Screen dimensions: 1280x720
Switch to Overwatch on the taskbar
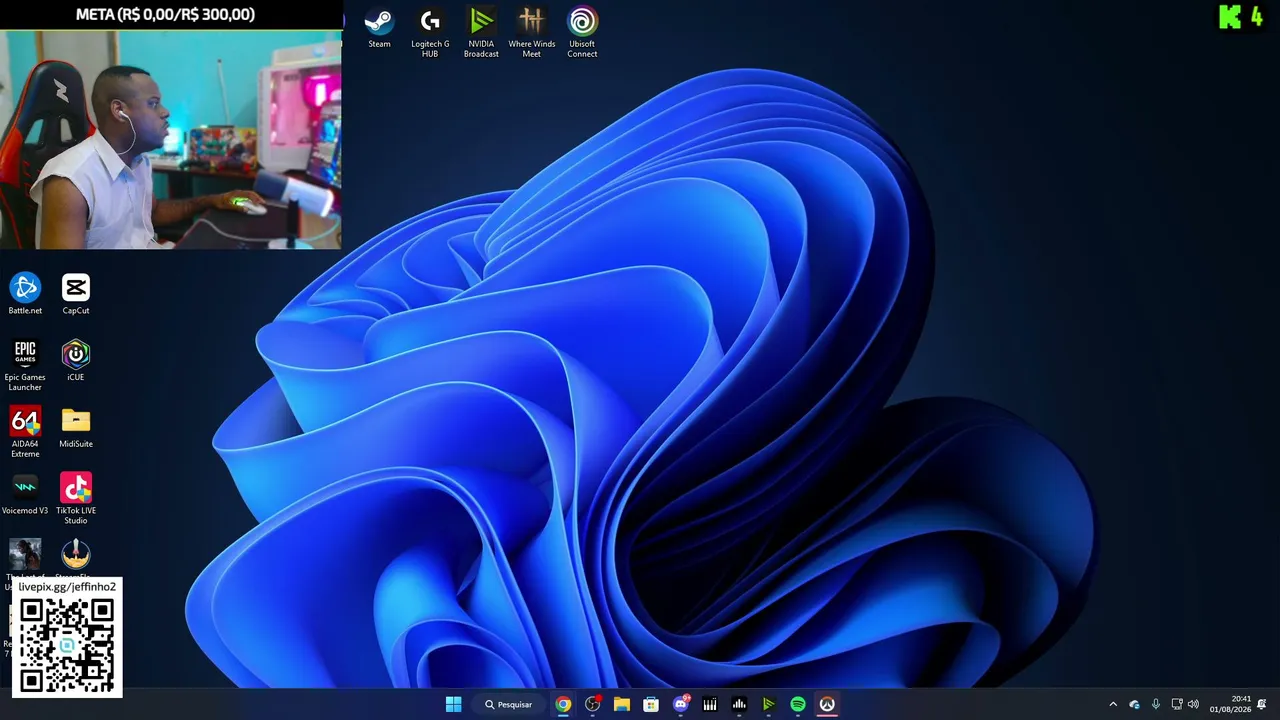tap(827, 704)
